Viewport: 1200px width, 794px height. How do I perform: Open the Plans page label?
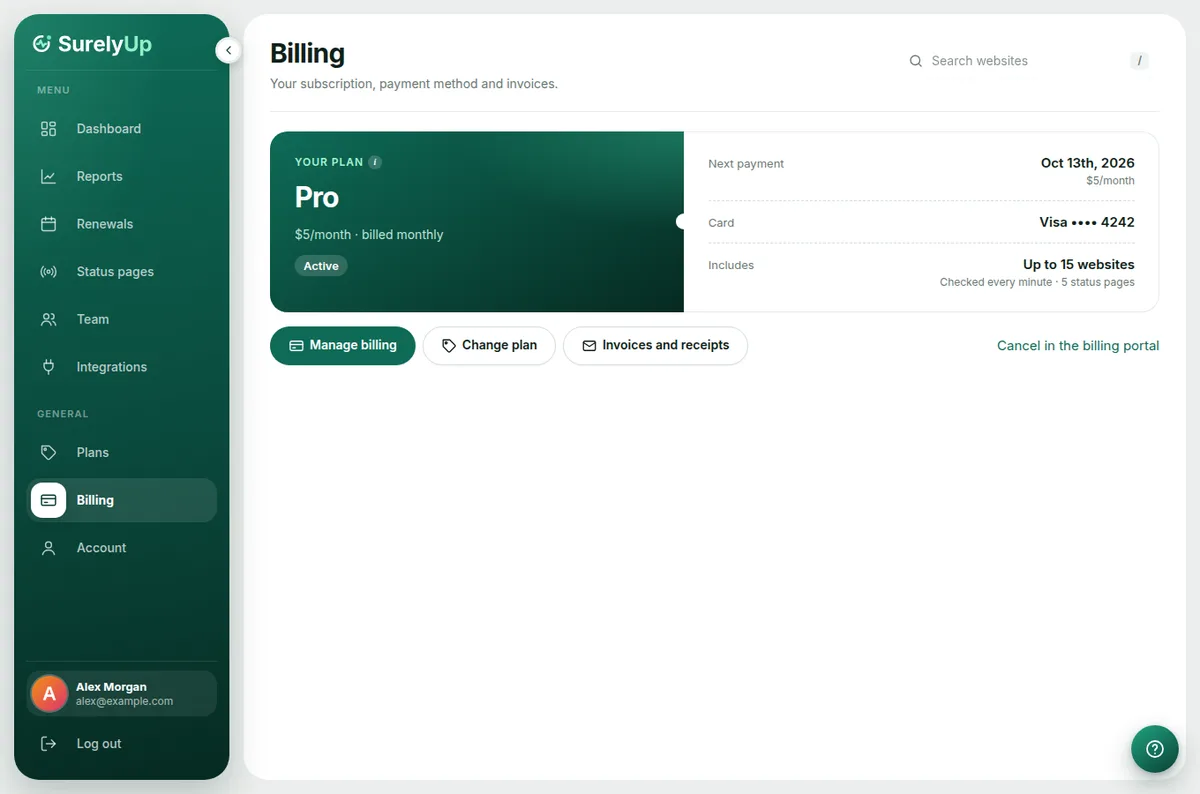point(93,452)
